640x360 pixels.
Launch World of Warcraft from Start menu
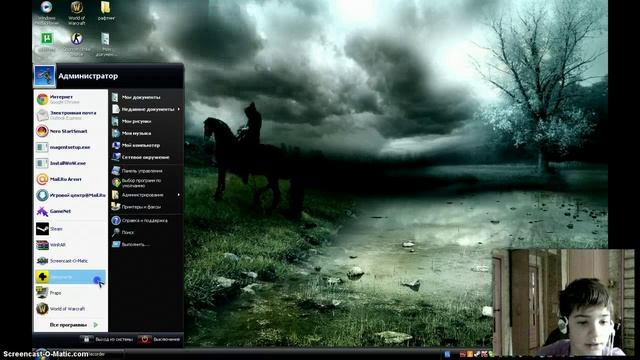pyautogui.click(x=70, y=309)
